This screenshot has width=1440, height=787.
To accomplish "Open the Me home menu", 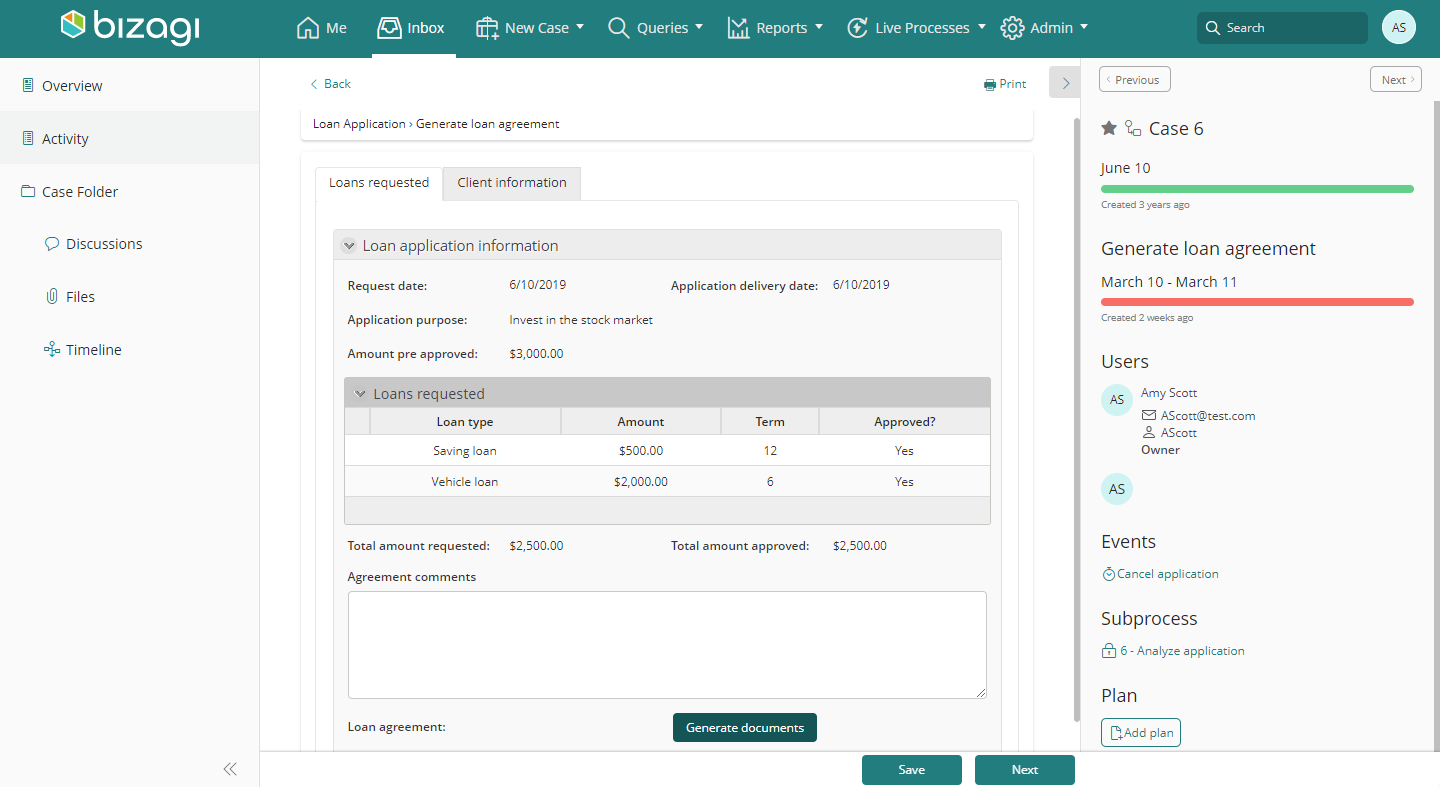I will [322, 28].
